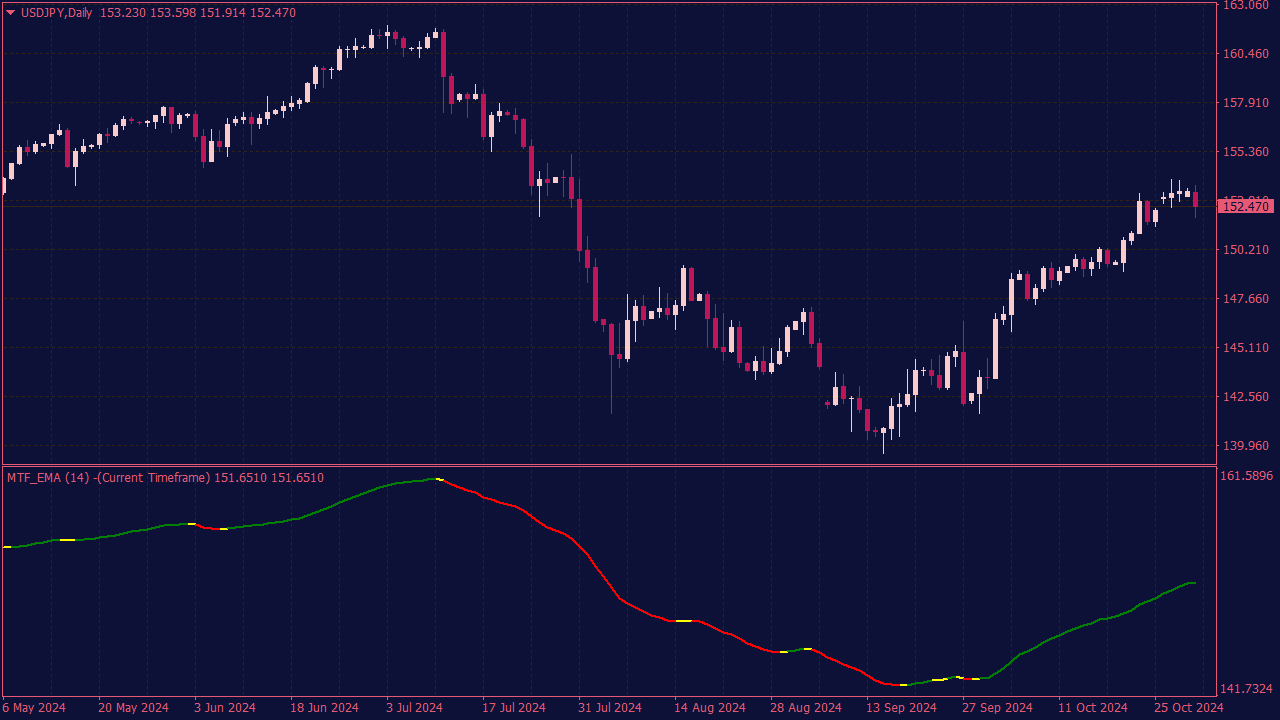Click the 31 Jul 2024 date label
Image resolution: width=1280 pixels, height=720 pixels.
click(x=610, y=708)
